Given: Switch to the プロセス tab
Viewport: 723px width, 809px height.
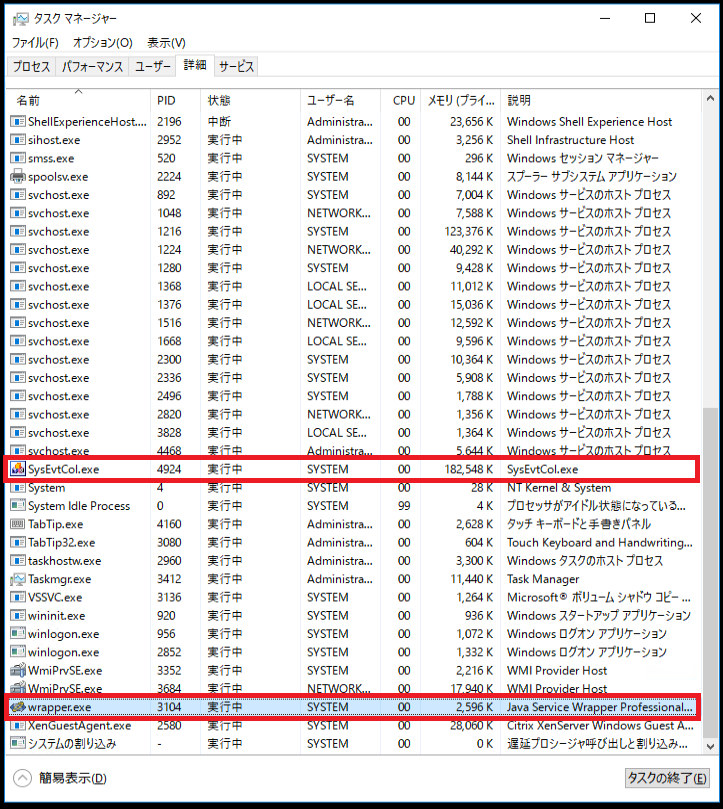Looking at the screenshot, I should click(x=31, y=67).
